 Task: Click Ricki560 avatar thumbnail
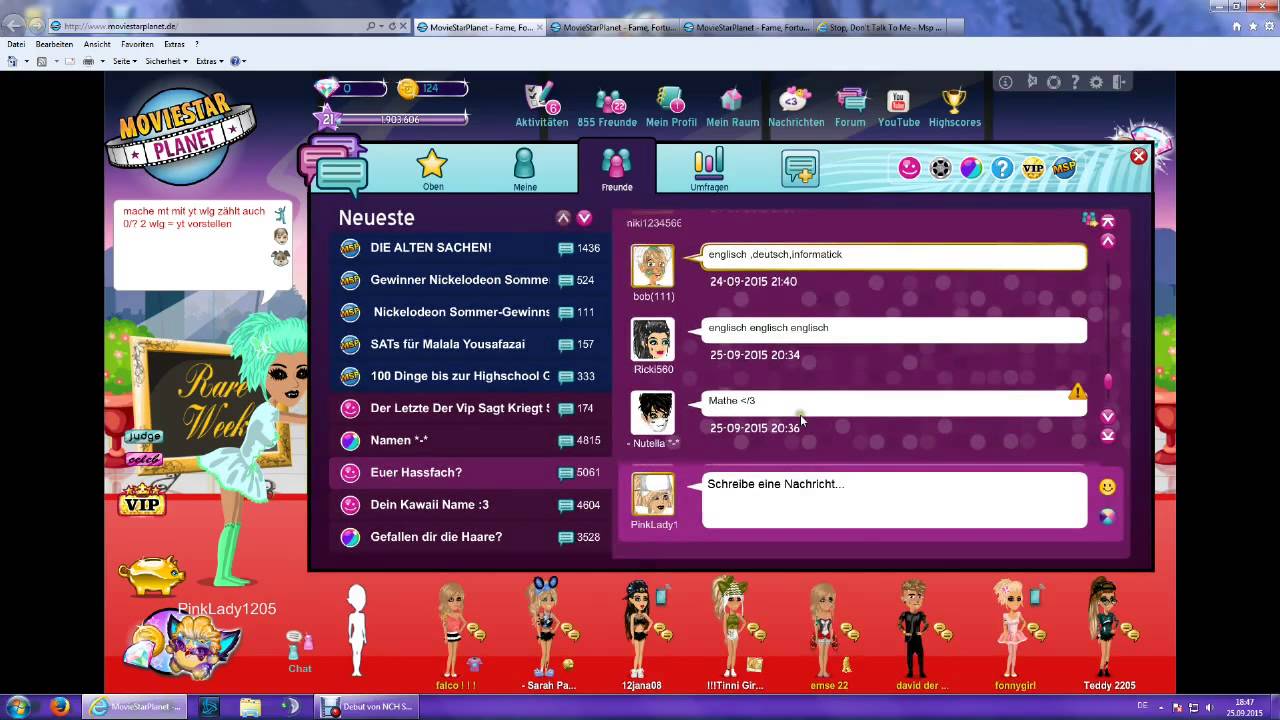coord(653,339)
